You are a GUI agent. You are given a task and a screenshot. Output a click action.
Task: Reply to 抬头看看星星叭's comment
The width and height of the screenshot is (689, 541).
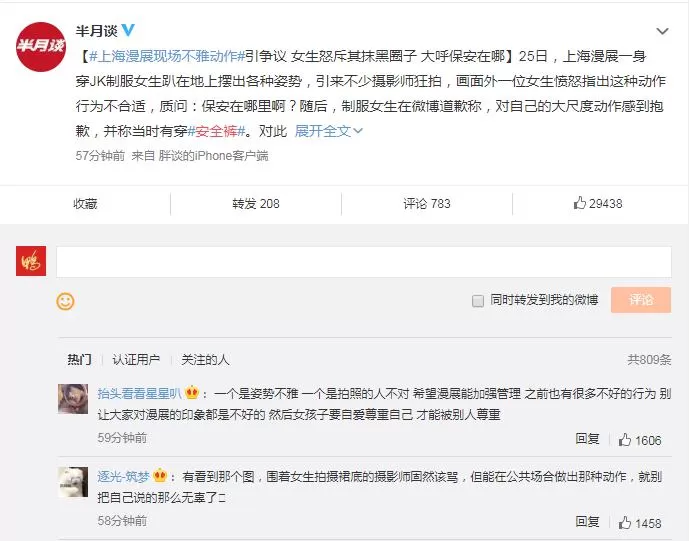[587, 439]
